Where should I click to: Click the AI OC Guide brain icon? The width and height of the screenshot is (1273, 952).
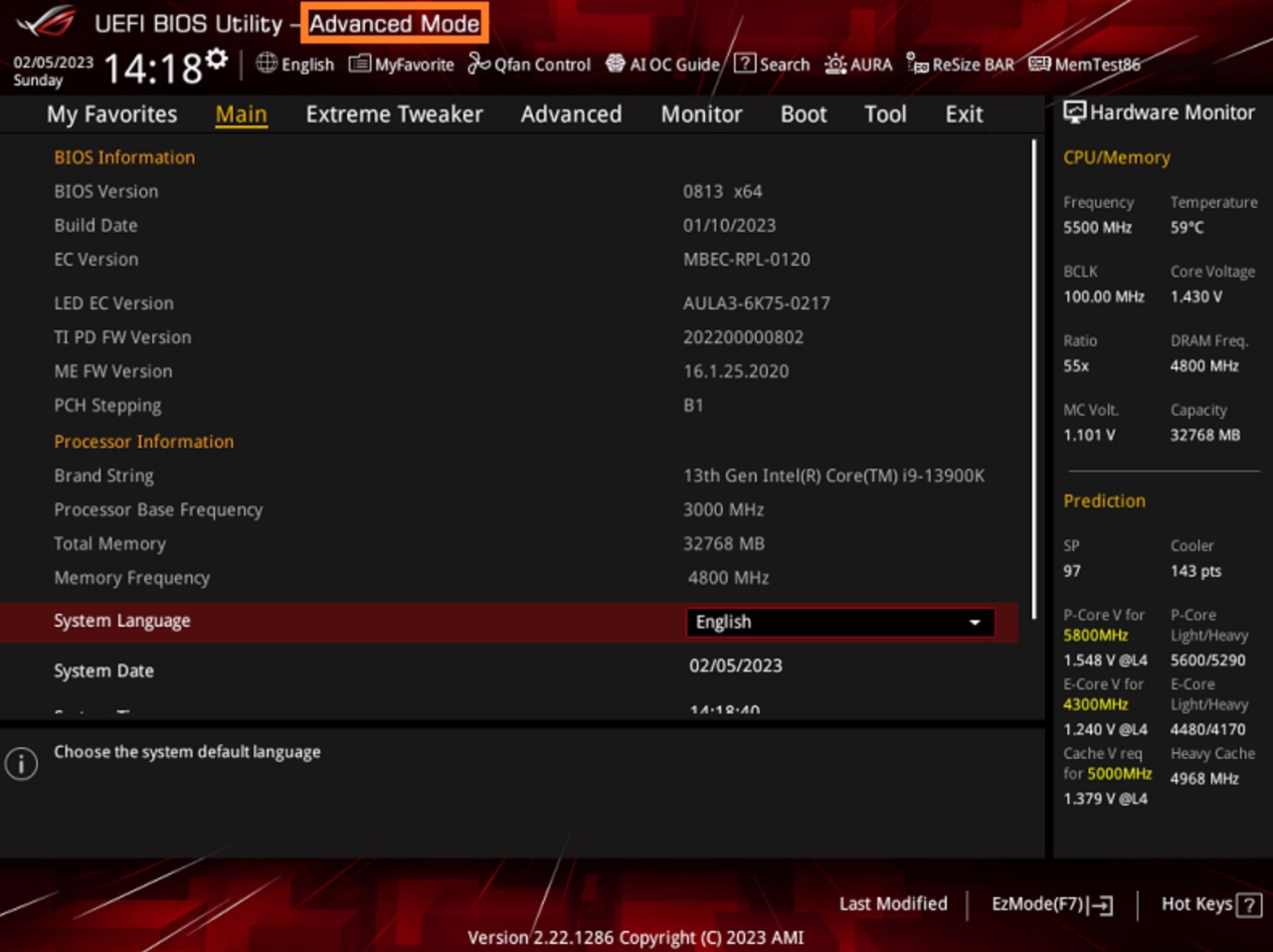click(616, 64)
